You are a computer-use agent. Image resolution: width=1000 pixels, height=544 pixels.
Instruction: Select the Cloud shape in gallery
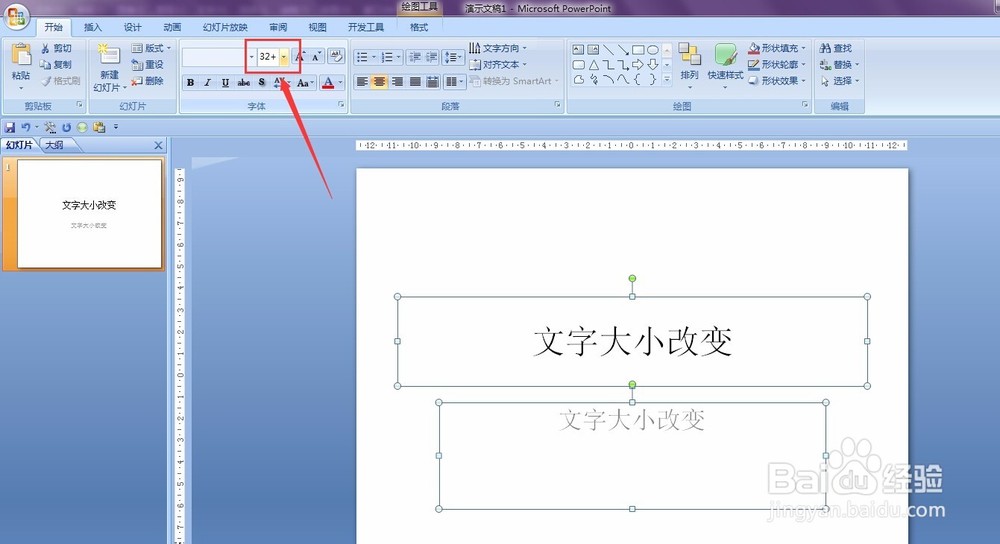coord(578,80)
